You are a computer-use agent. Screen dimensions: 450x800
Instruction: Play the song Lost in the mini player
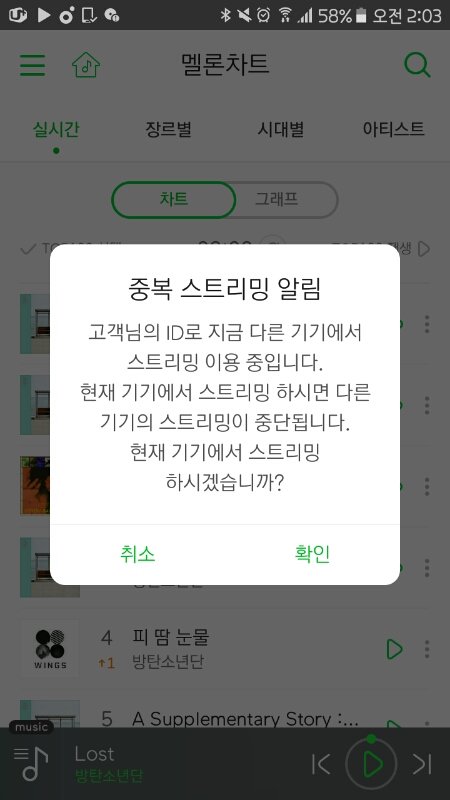point(372,764)
